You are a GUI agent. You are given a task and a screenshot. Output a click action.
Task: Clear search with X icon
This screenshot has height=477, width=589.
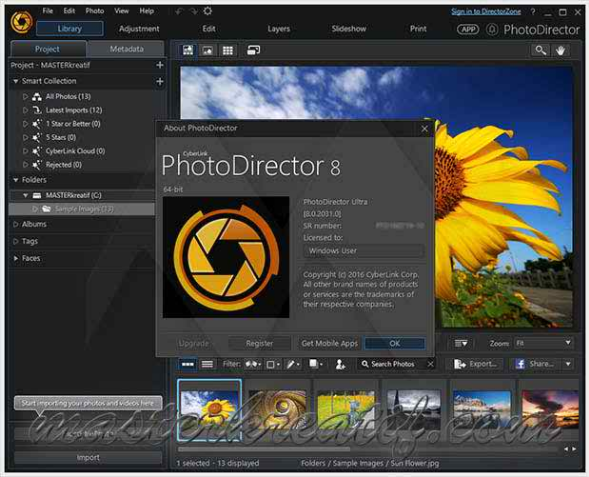click(x=430, y=364)
